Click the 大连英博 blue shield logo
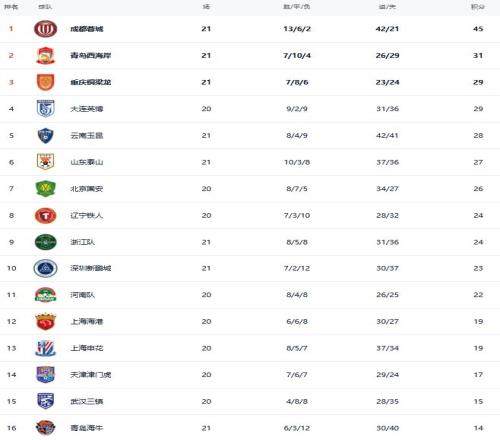 [45, 109]
